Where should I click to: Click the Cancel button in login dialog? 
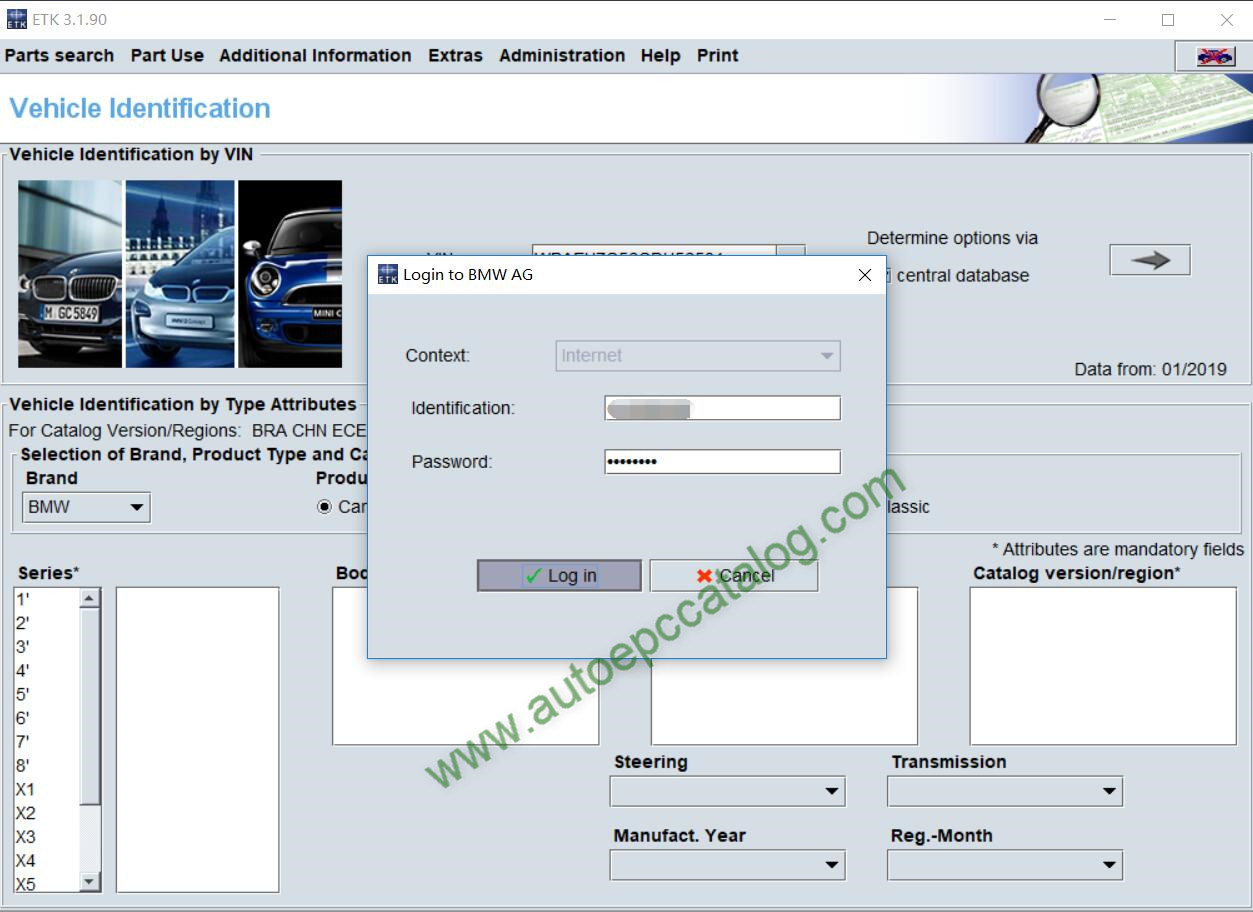click(x=734, y=575)
